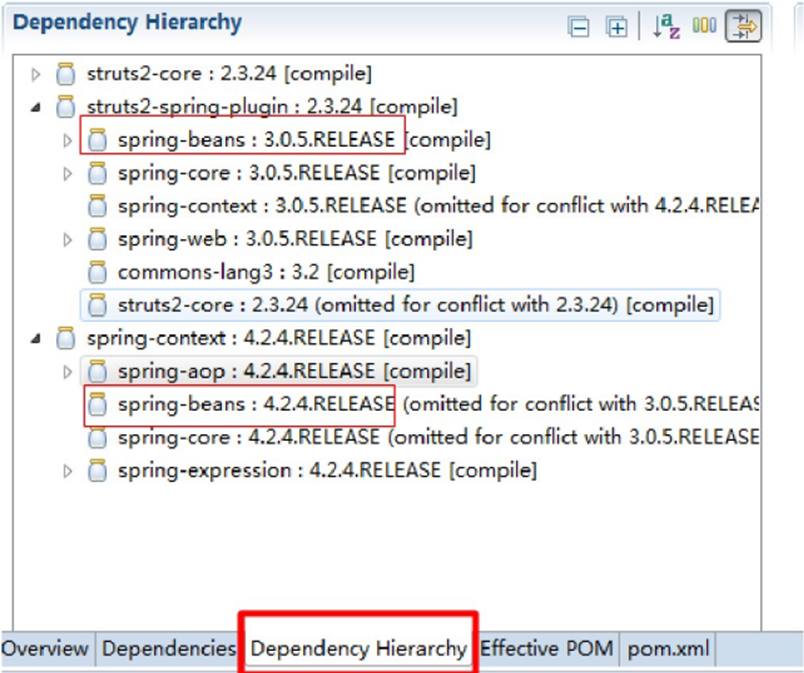
Task: Toggle the filter/link toolbar button
Action: coord(743,26)
